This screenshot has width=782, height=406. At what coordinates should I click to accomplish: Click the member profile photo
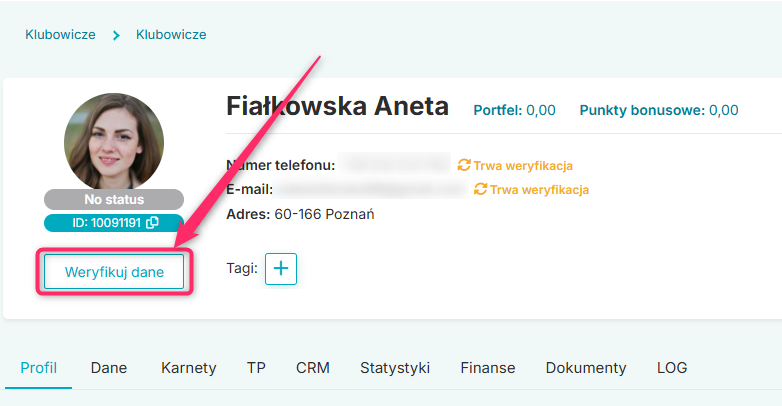coord(114,142)
